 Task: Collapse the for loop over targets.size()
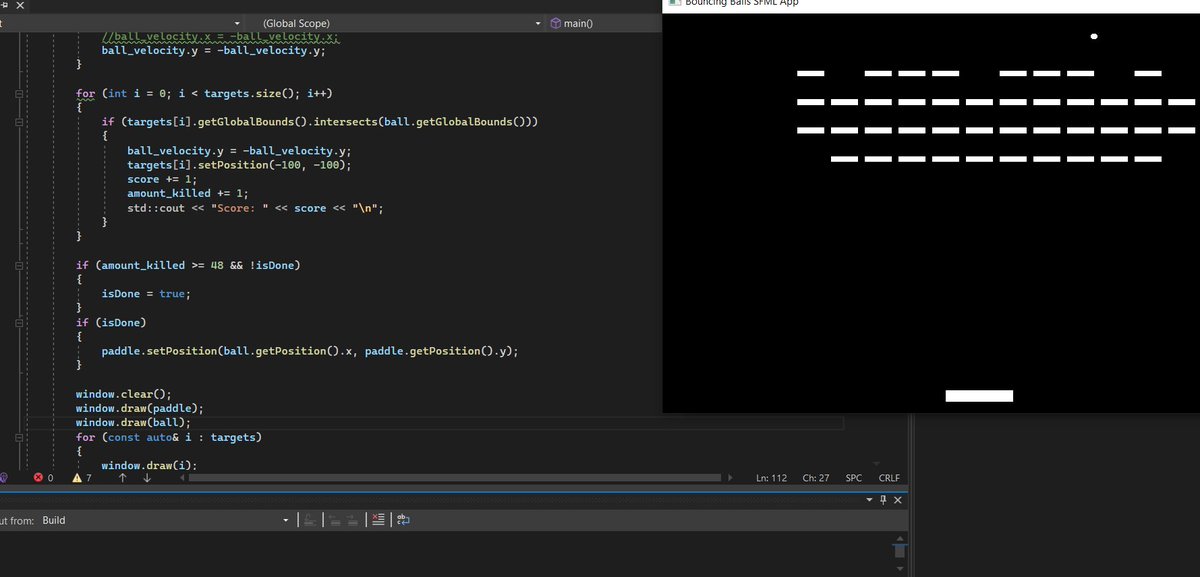[x=20, y=93]
